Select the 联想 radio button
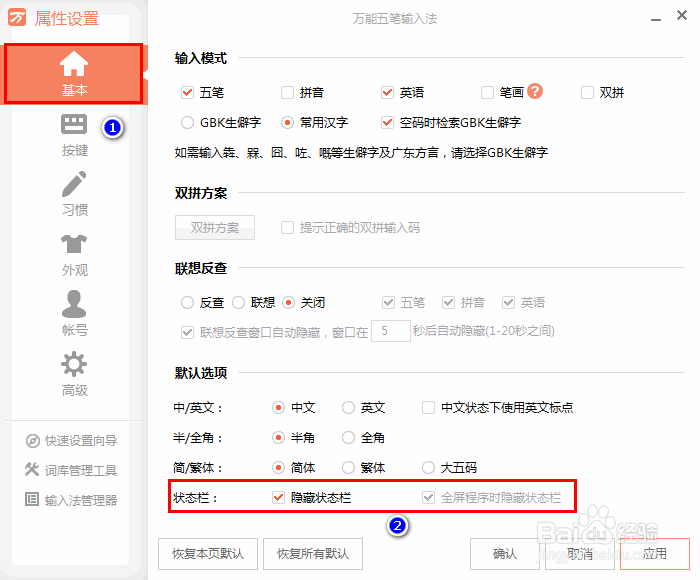 [238, 303]
